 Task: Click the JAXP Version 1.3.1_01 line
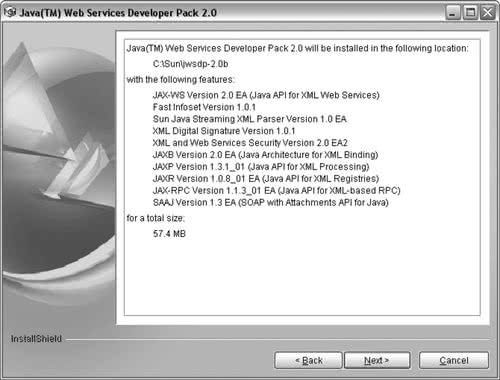261,167
